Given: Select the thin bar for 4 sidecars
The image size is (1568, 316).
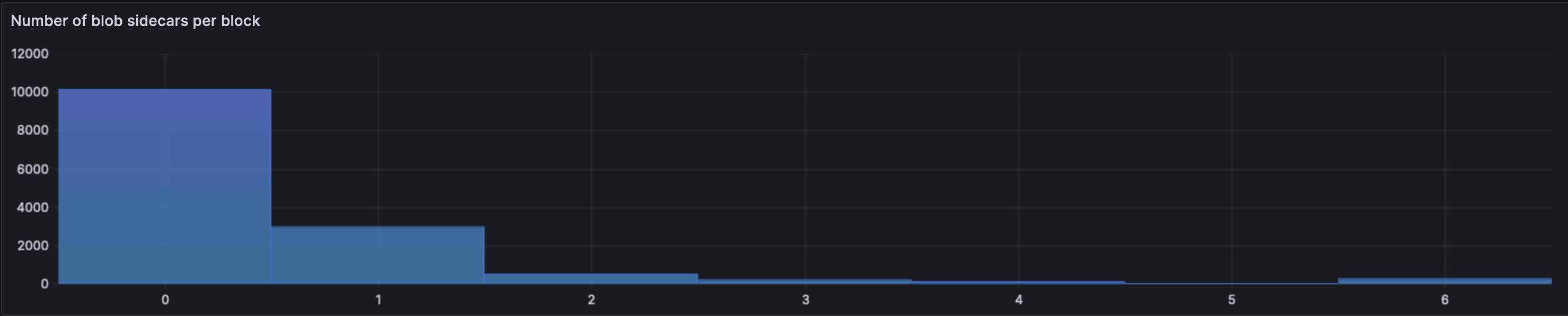Looking at the screenshot, I should pos(1018,283).
